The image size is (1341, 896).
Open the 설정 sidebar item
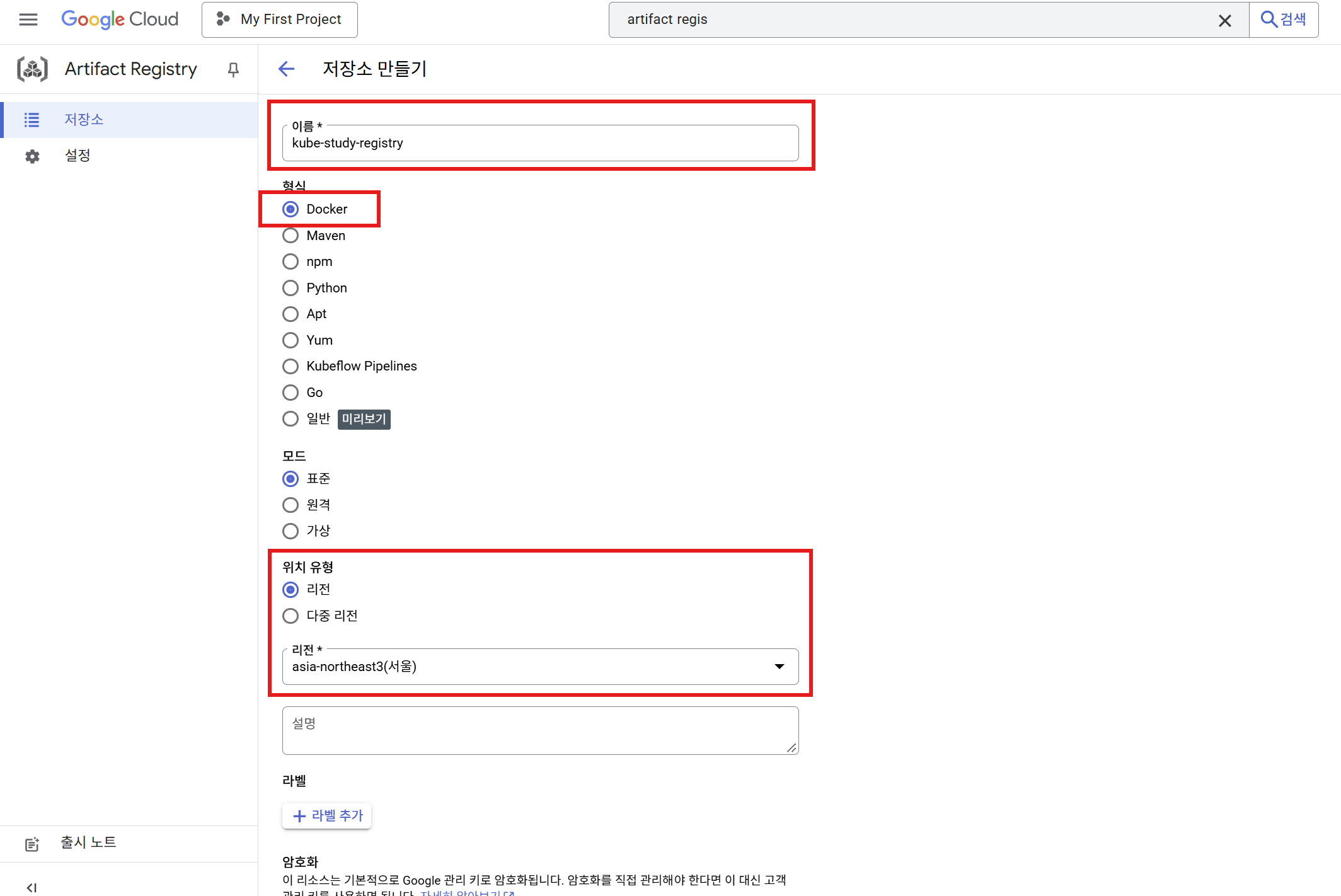(78, 156)
